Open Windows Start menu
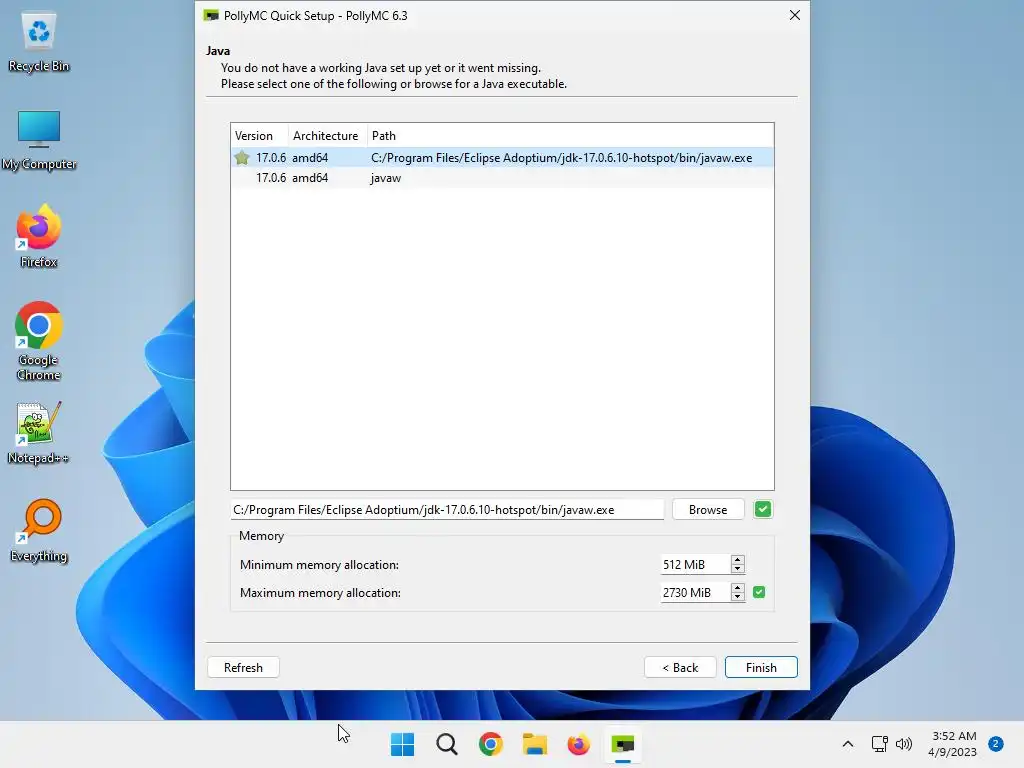 (402, 744)
